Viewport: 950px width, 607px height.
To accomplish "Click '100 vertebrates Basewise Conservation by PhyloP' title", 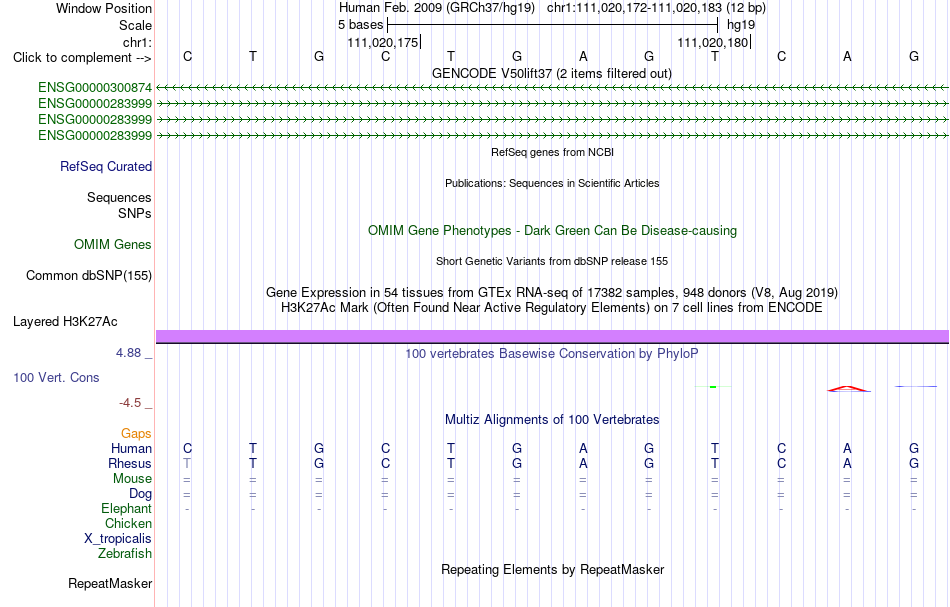I will (x=552, y=354).
